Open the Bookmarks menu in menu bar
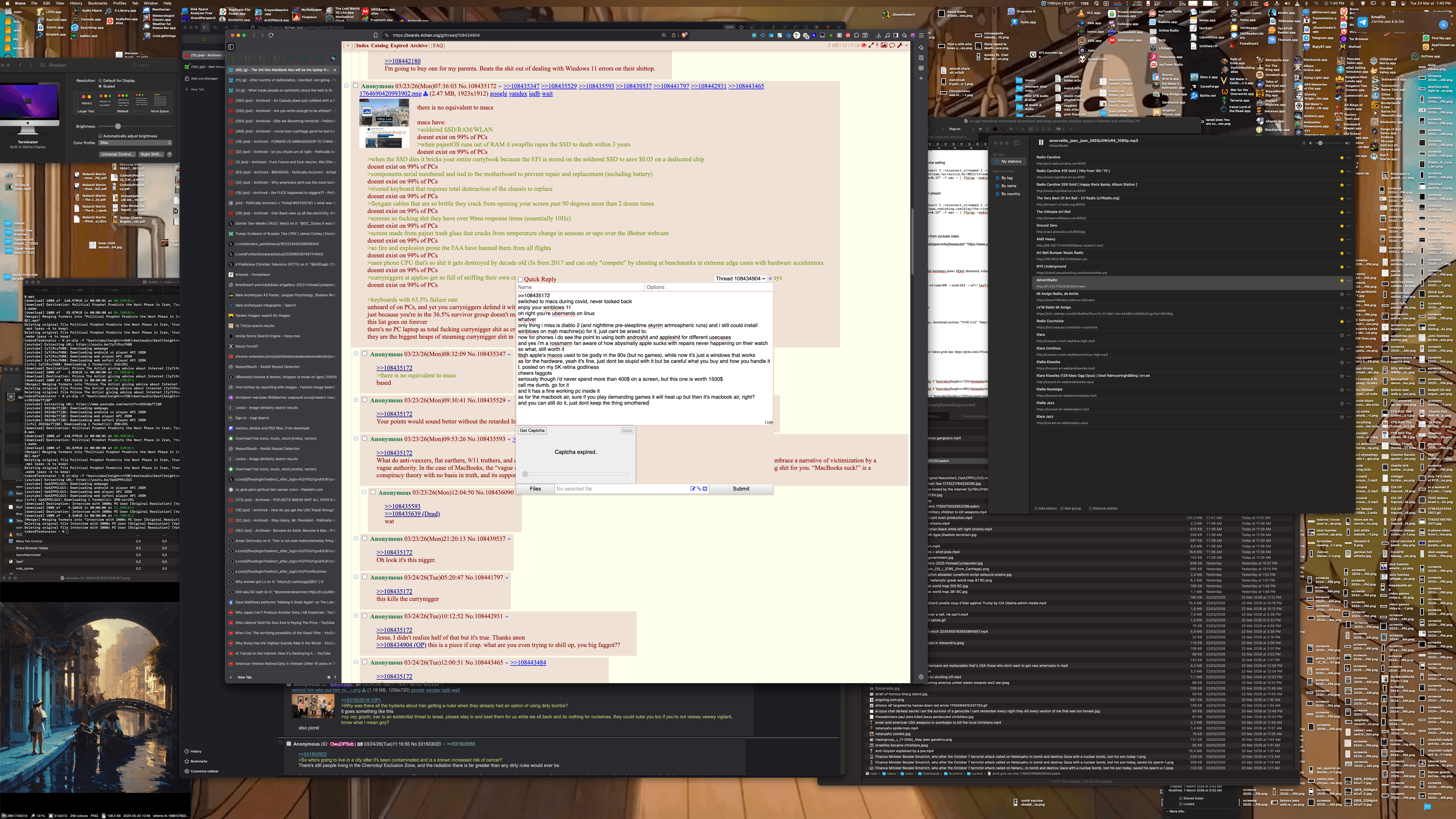1456x819 pixels. [97, 3]
